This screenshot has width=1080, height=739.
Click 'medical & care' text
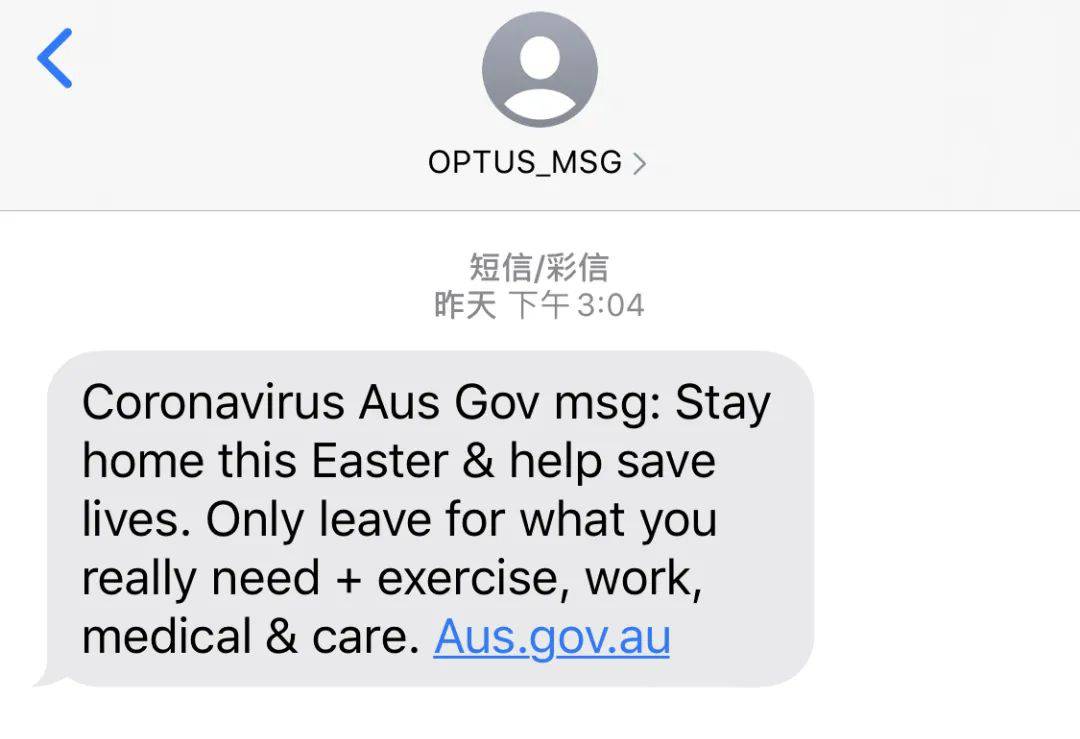click(247, 637)
